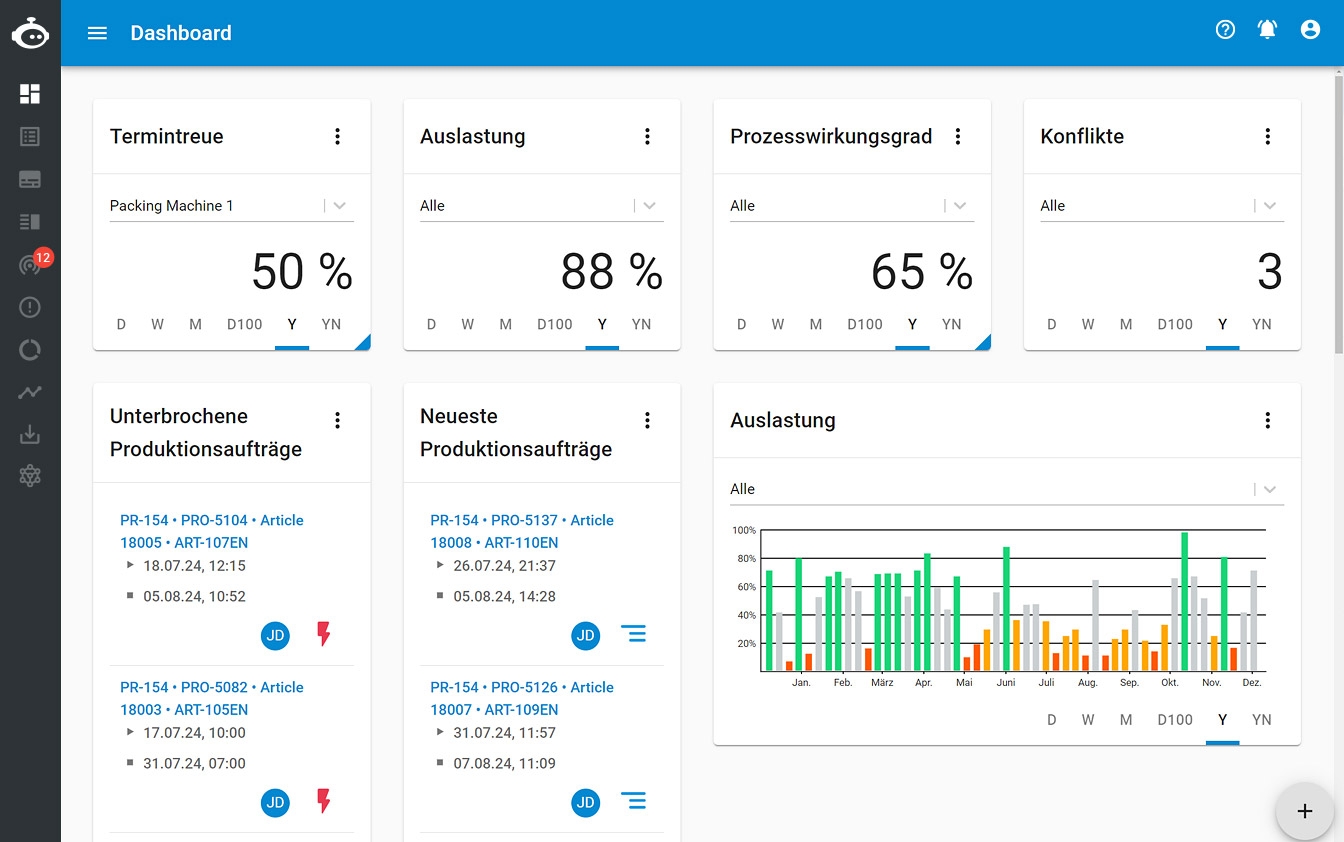Click the Konflikte count 3

tap(1270, 271)
